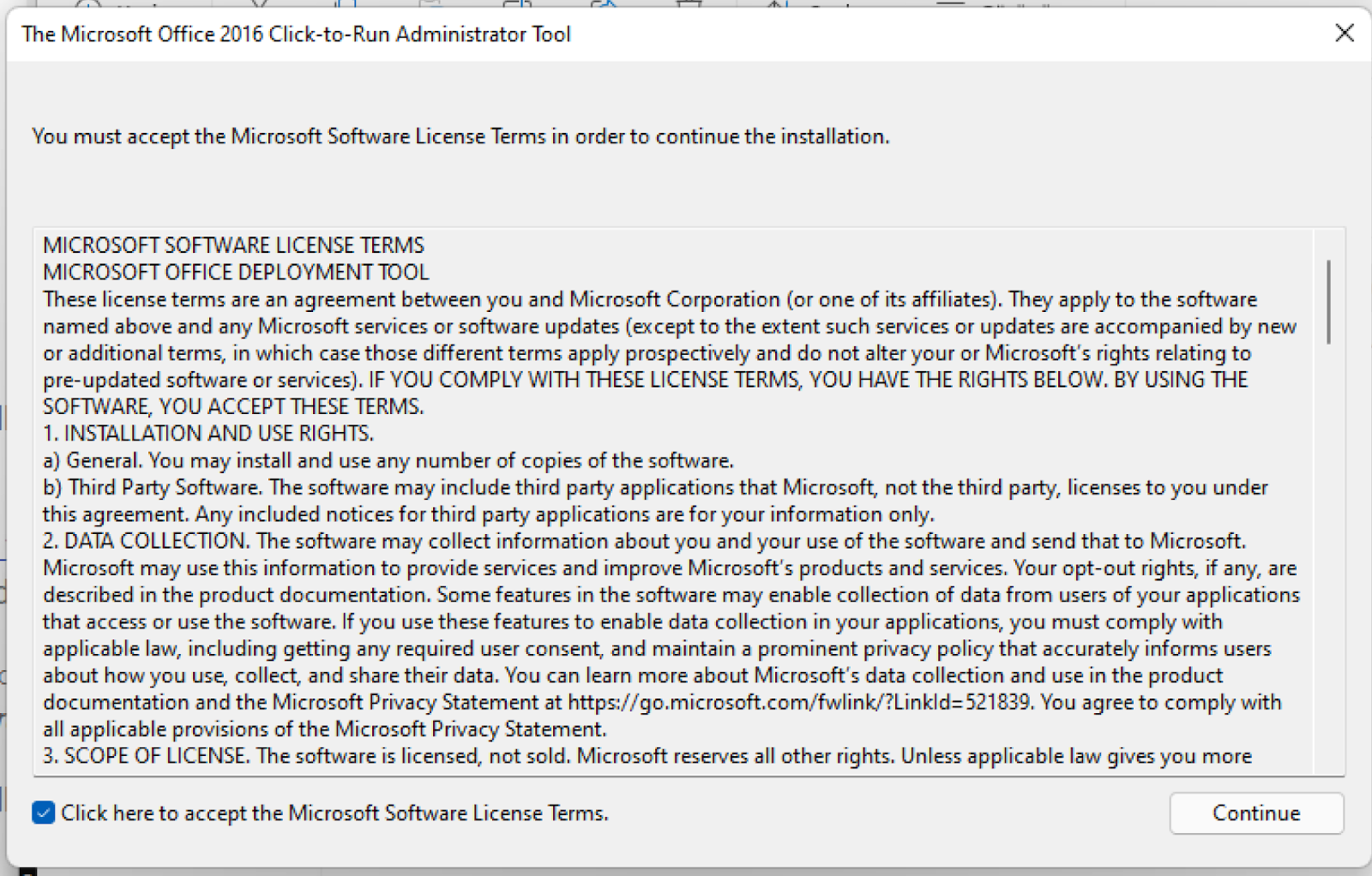Uncheck the accept License Terms checkbox
This screenshot has height=876, width=1372.
(x=44, y=813)
